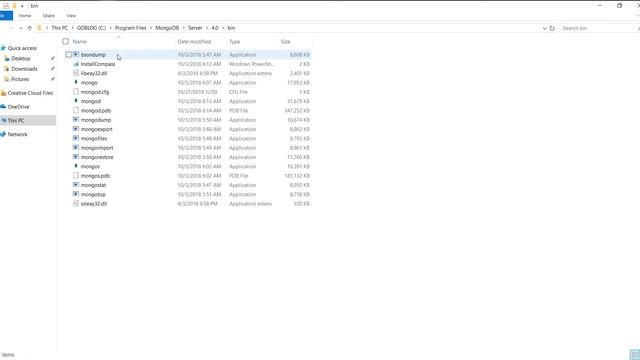The width and height of the screenshot is (640, 360).
Task: Click the mongoexport application icon
Action: (76, 129)
